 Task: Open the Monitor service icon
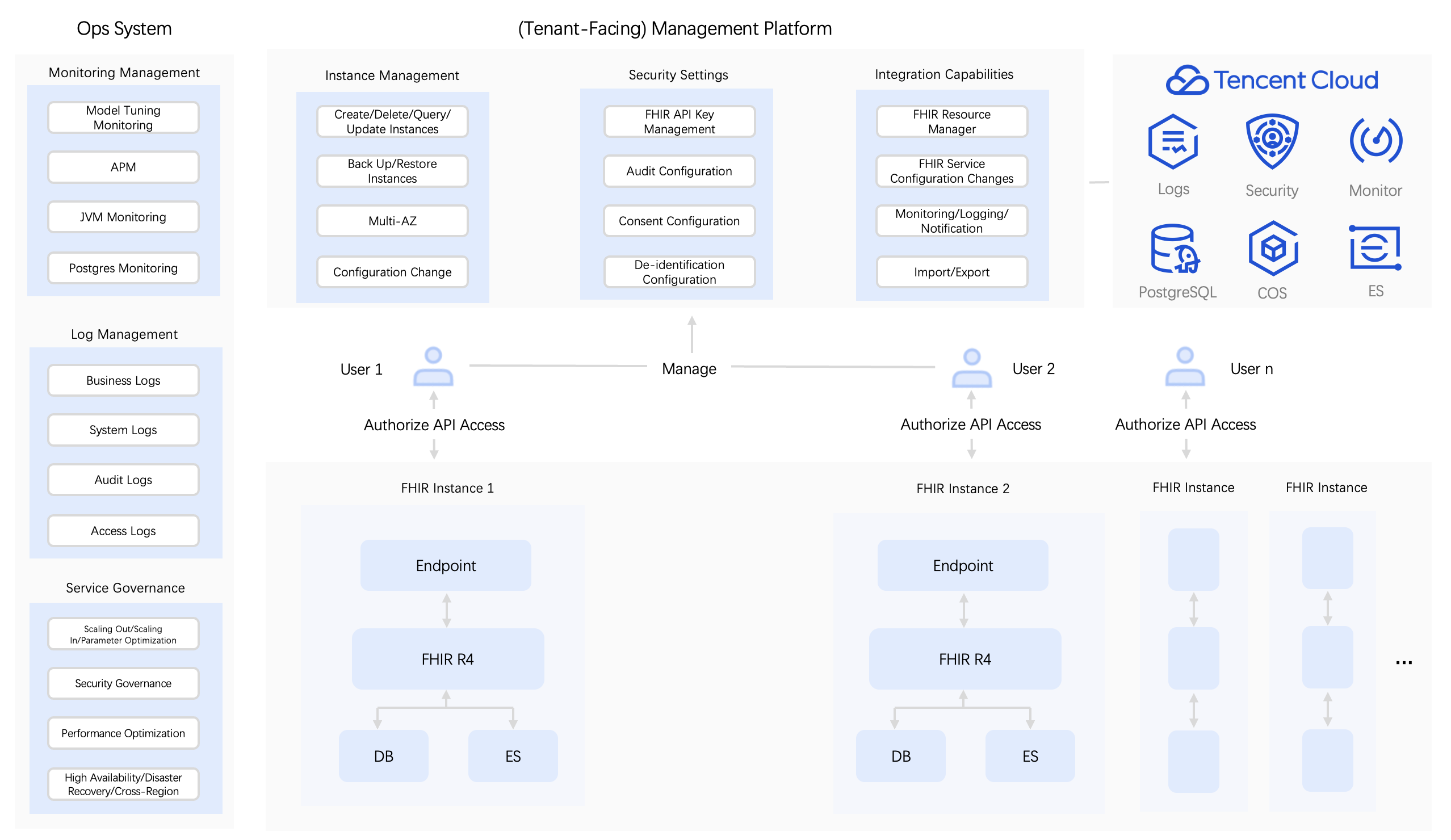(x=1375, y=141)
